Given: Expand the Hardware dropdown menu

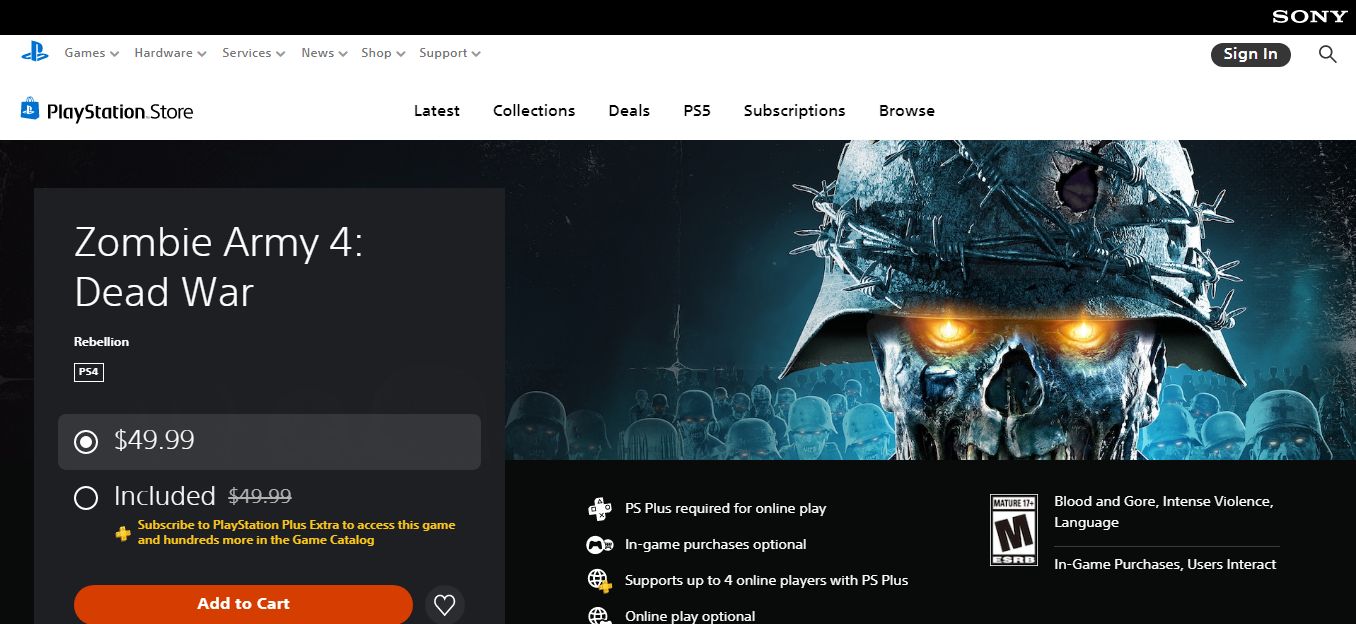Looking at the screenshot, I should pyautogui.click(x=170, y=53).
